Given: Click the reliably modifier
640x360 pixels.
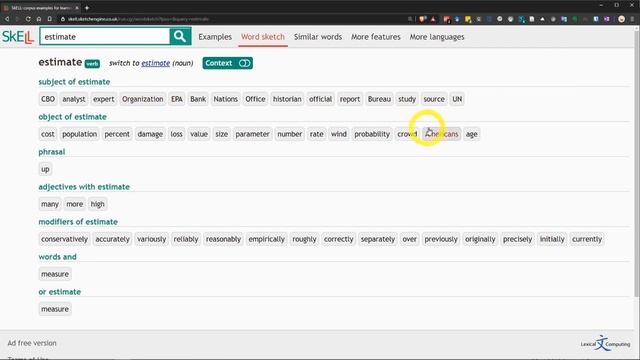Looking at the screenshot, I should click(186, 239).
